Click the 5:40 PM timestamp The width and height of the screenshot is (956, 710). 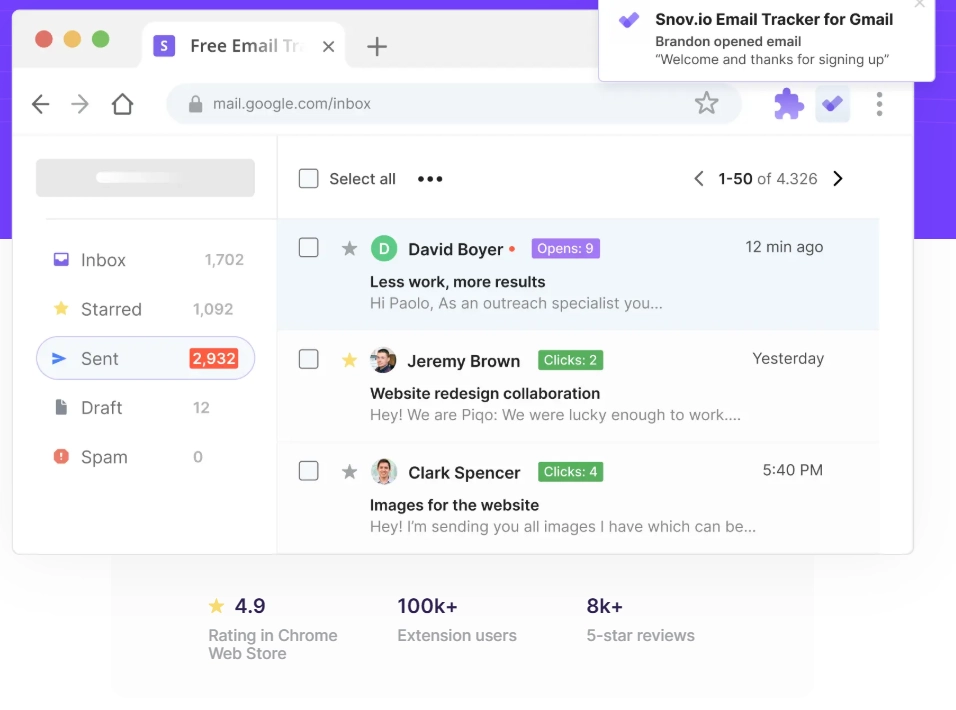coord(793,470)
